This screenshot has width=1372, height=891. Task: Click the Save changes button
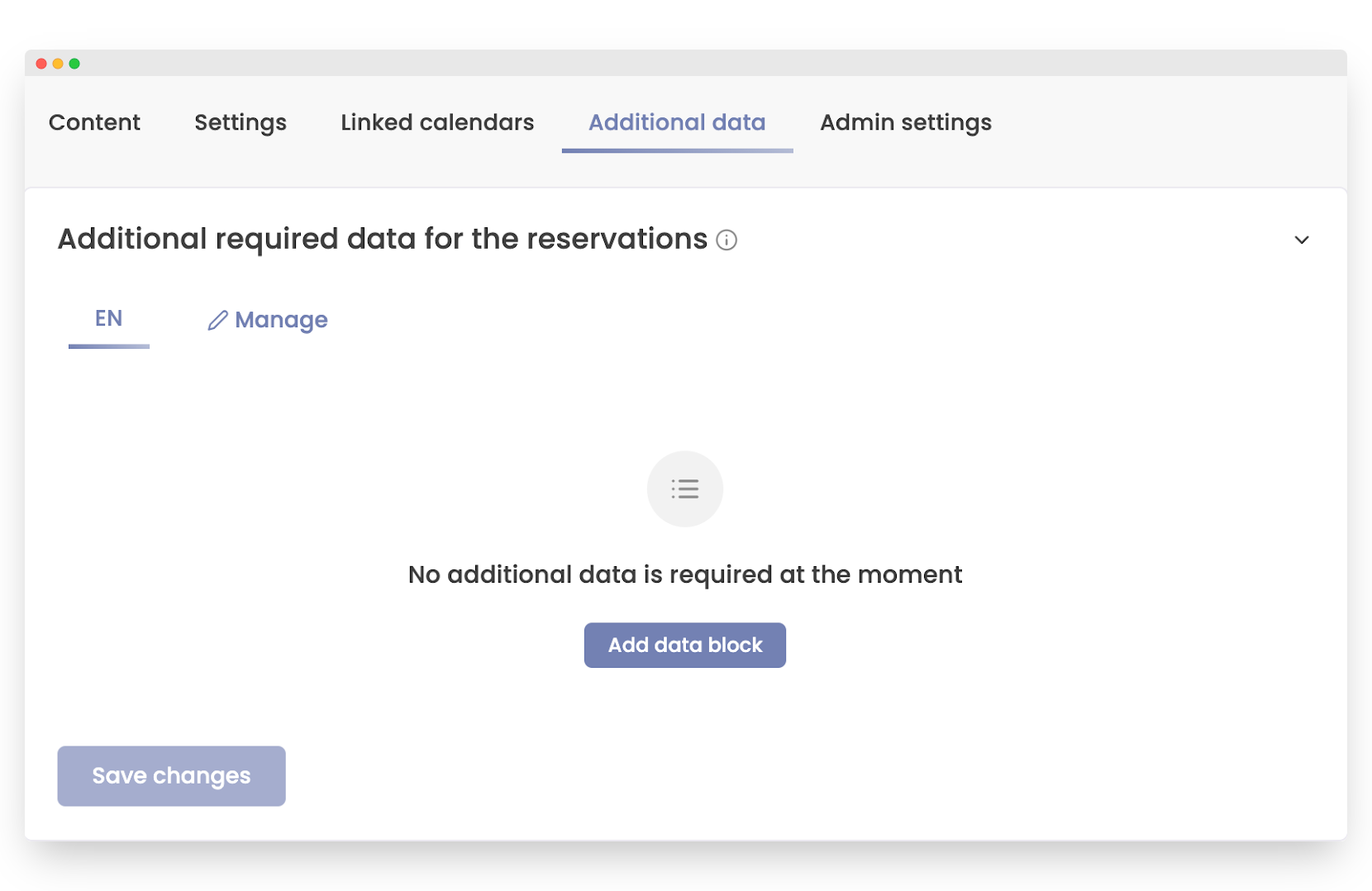171,775
